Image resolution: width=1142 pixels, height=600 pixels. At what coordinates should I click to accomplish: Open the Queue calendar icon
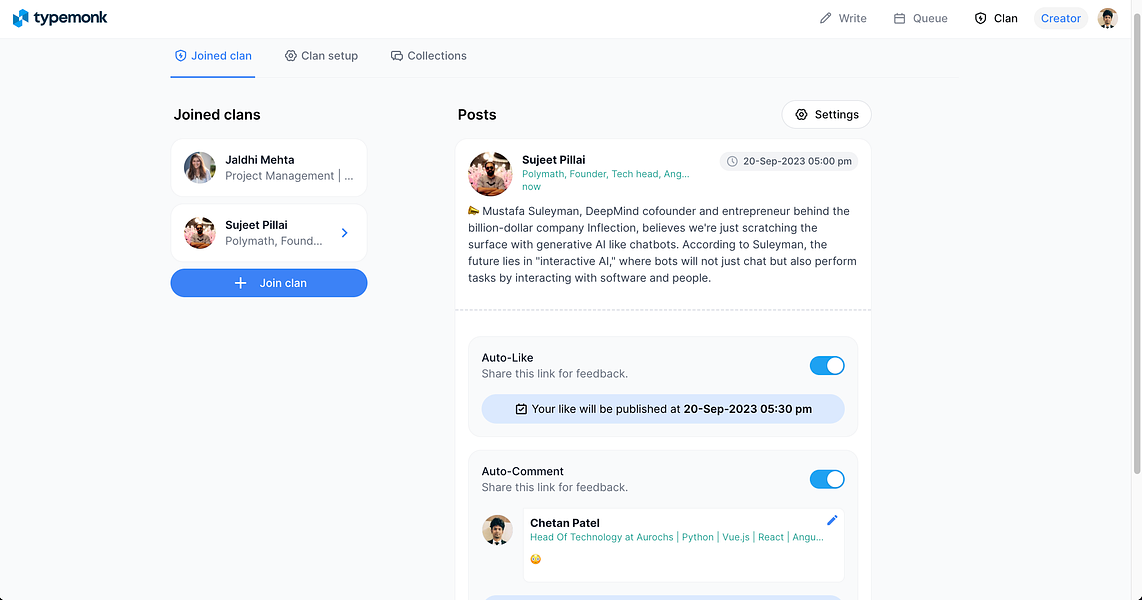[899, 18]
